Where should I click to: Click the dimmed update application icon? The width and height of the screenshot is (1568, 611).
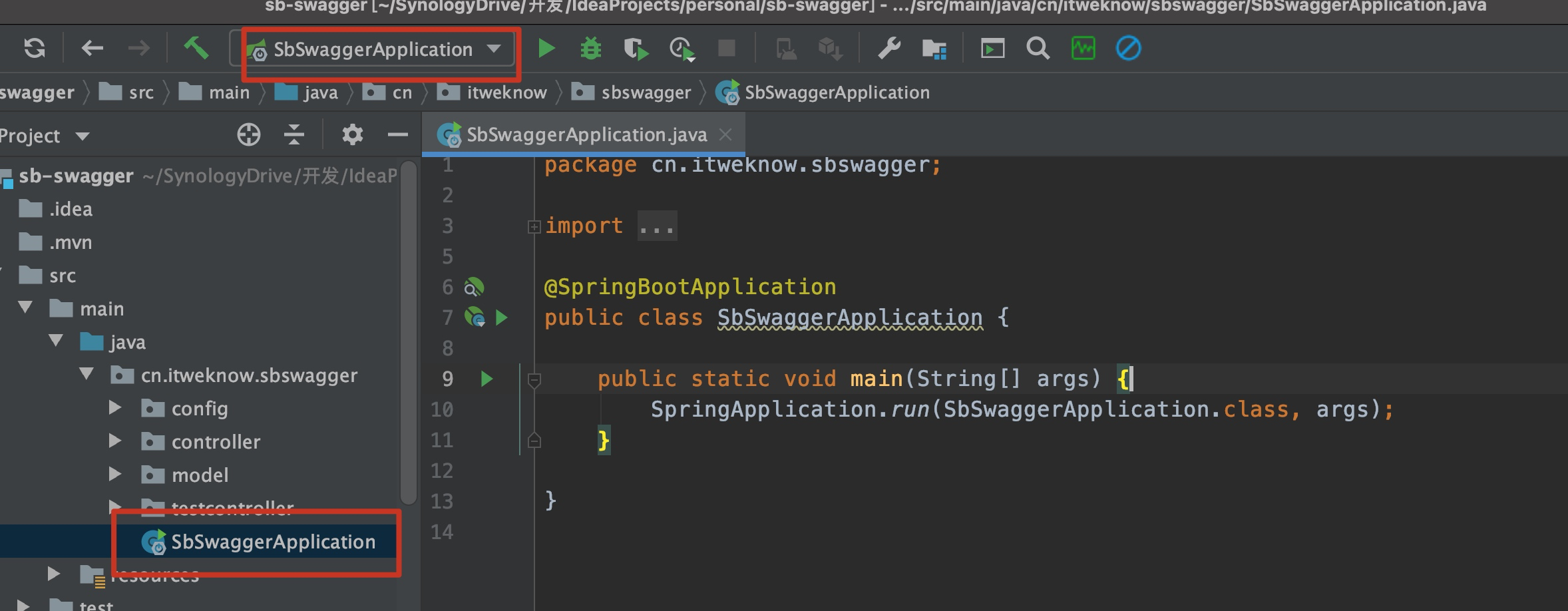pyautogui.click(x=786, y=49)
